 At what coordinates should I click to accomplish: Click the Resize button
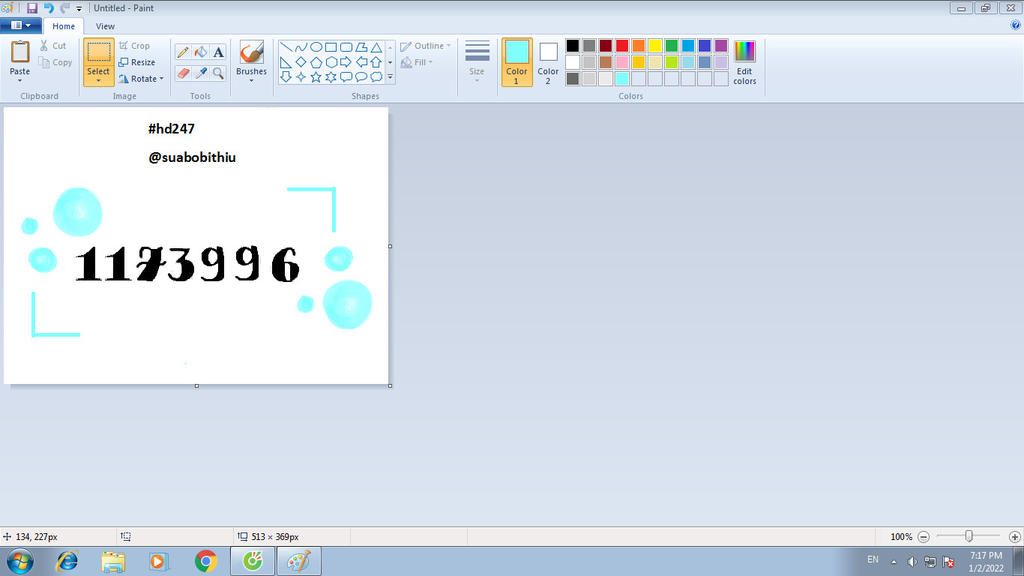(137, 62)
